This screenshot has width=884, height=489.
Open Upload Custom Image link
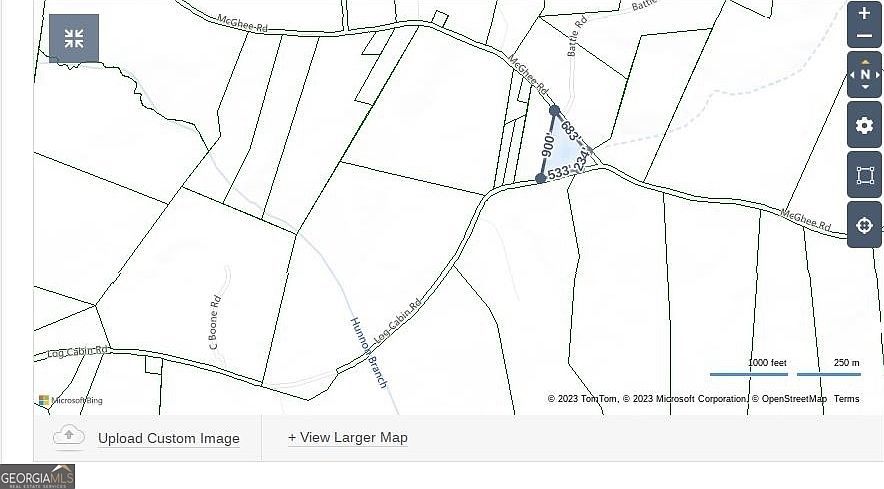169,438
